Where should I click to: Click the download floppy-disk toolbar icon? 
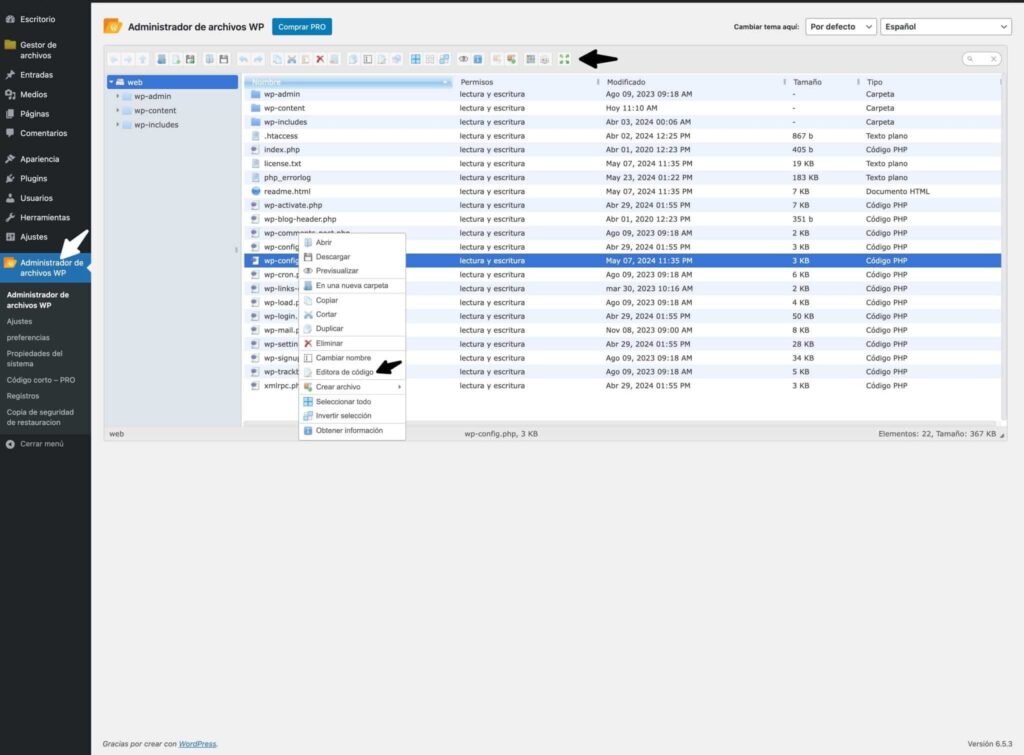[224, 59]
